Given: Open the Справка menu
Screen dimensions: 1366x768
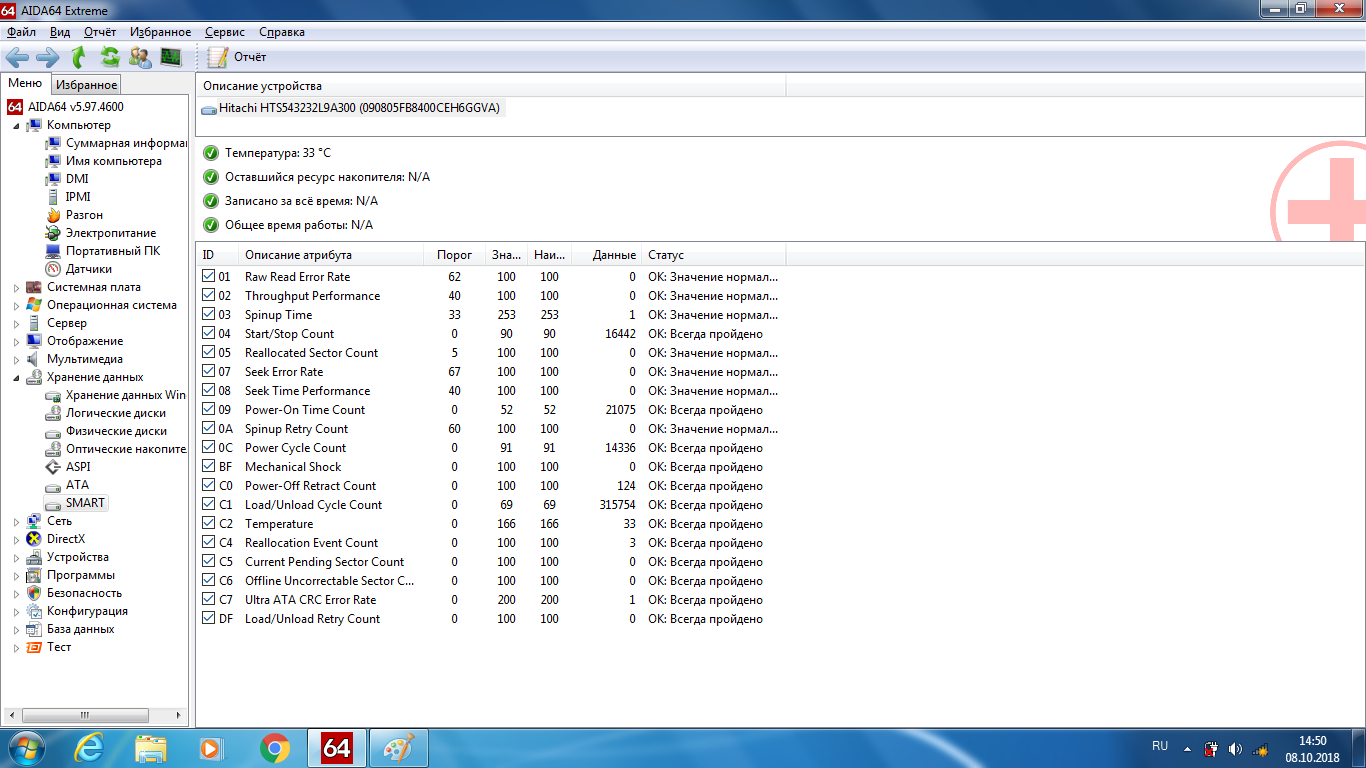Looking at the screenshot, I should click(282, 32).
